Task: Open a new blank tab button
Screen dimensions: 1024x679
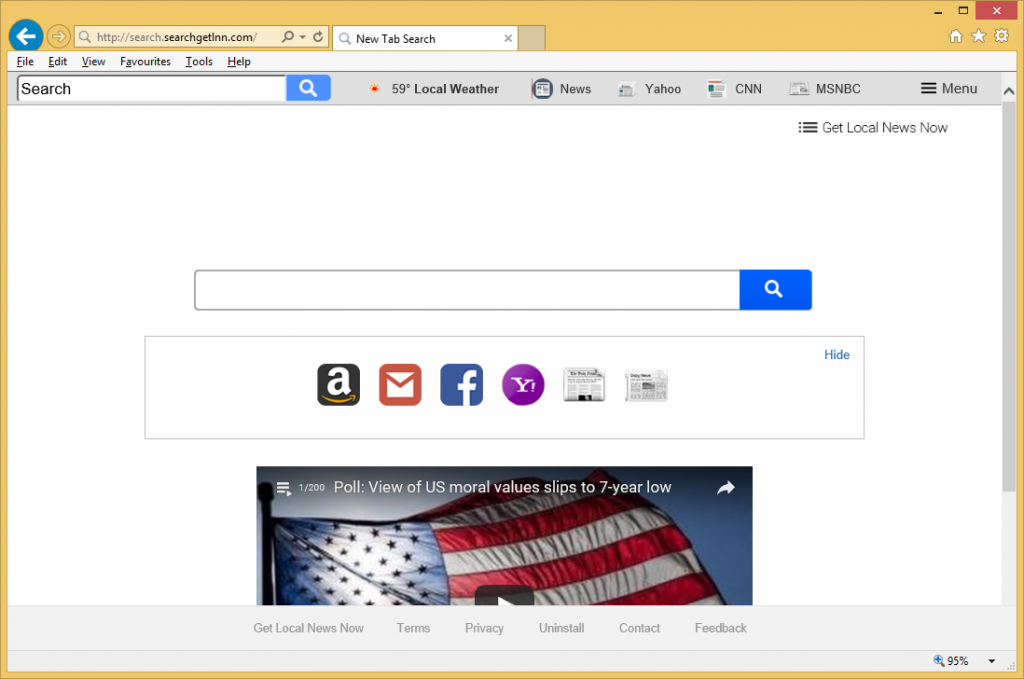Action: [532, 39]
